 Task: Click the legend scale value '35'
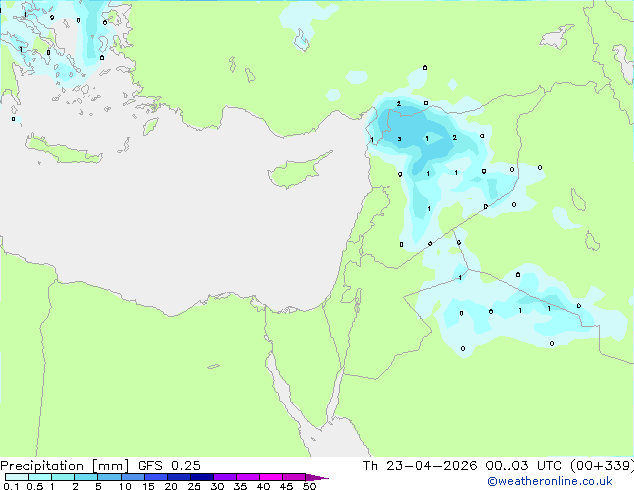click(x=240, y=486)
